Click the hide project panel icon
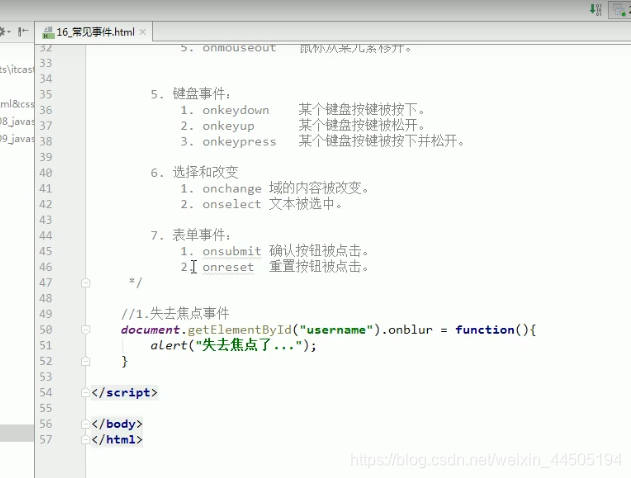Screen dimensions: 631x478 click(x=23, y=31)
